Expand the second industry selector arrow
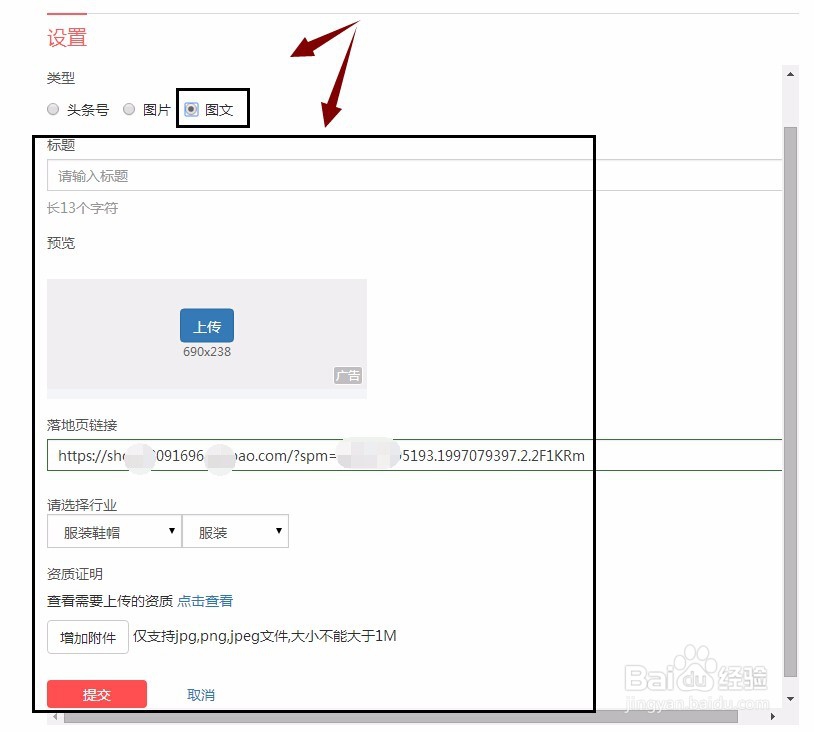Screen dimensions: 814x732 pos(277,531)
